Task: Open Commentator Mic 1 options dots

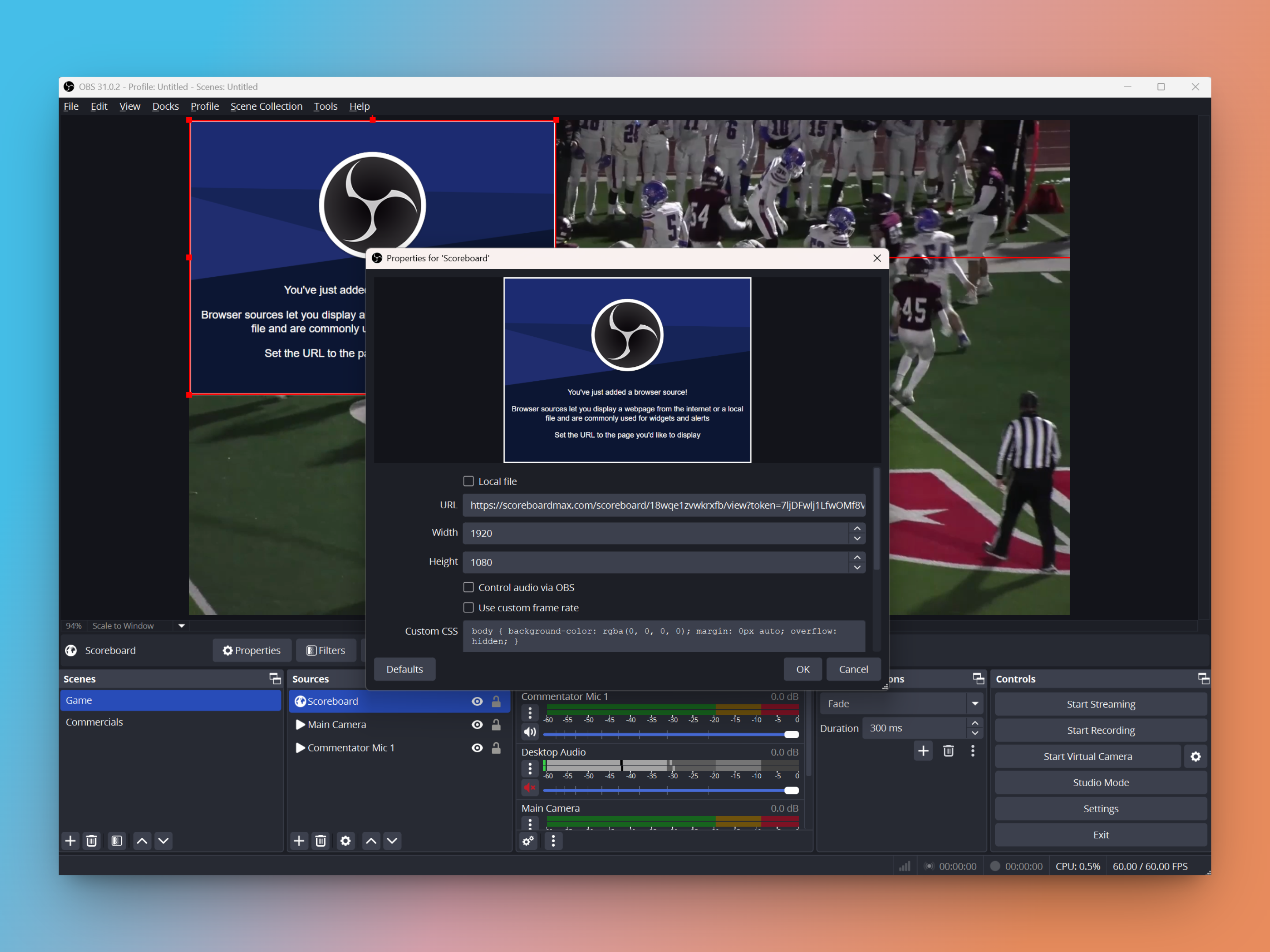Action: pos(530,713)
